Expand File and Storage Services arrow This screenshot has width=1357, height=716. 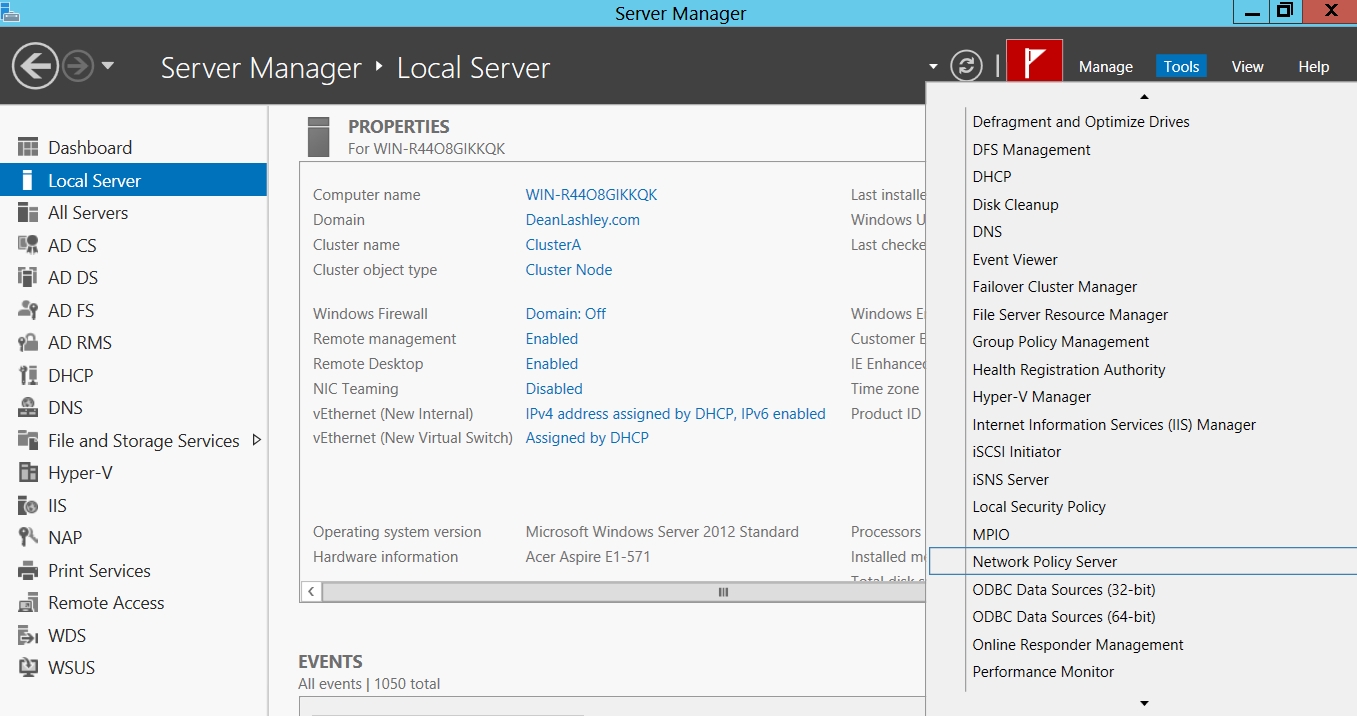pyautogui.click(x=256, y=440)
